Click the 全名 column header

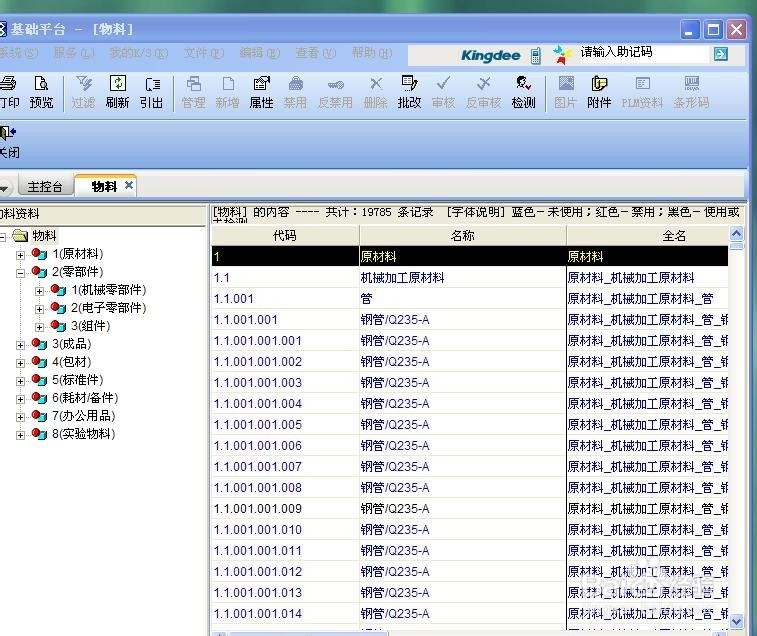click(647, 236)
